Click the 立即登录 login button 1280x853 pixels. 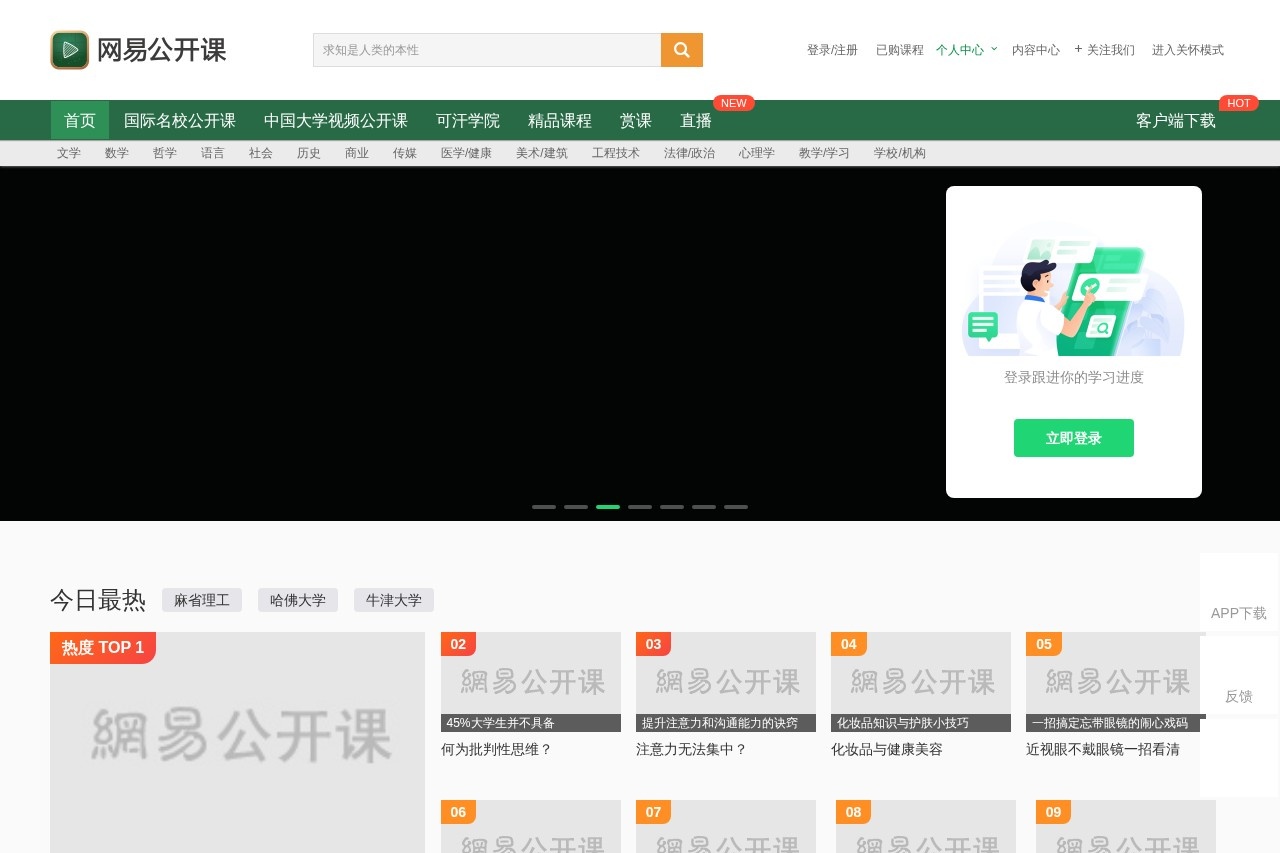coord(1073,437)
